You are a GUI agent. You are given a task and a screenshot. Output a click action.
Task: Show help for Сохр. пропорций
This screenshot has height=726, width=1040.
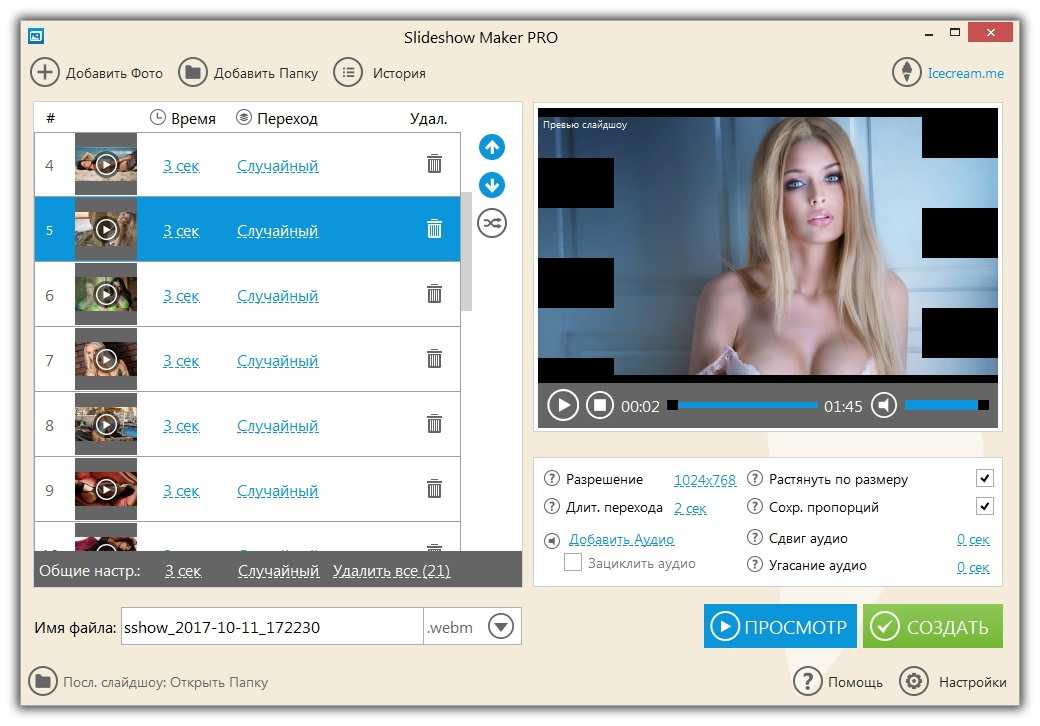click(755, 507)
